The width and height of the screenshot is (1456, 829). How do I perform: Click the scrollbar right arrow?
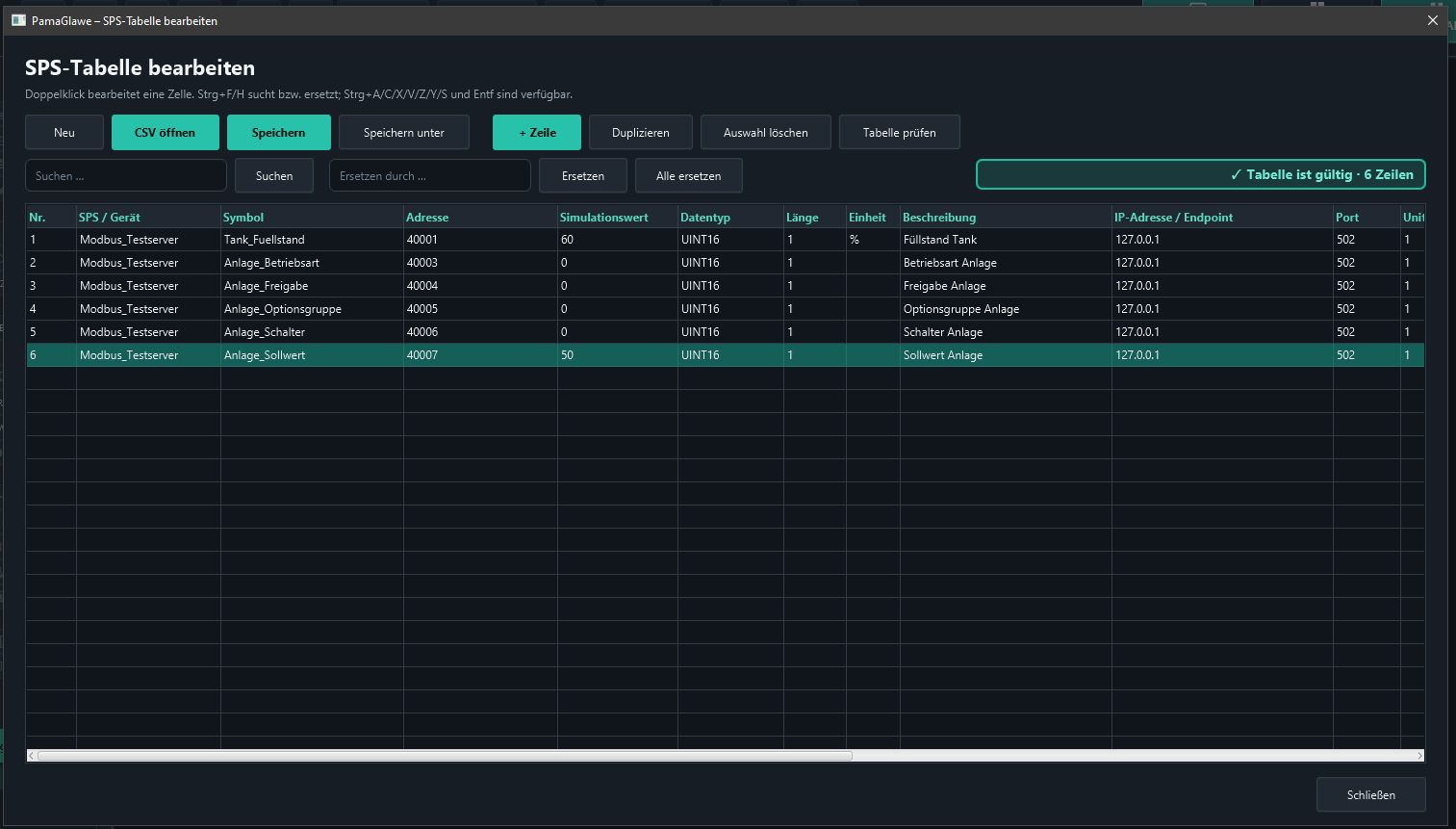[1419, 756]
